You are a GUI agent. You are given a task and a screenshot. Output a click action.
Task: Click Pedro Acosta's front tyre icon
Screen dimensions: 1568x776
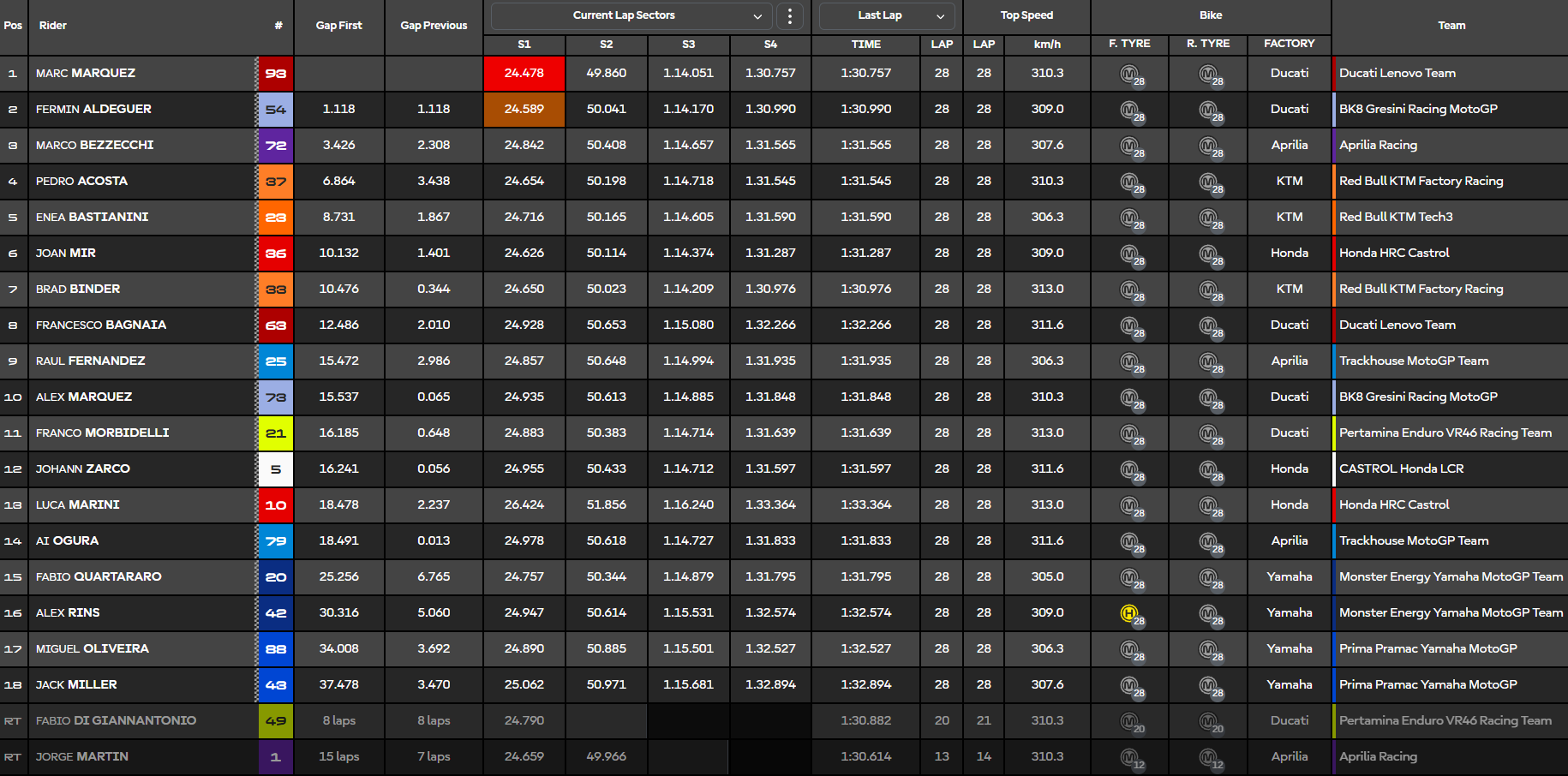tap(1129, 182)
